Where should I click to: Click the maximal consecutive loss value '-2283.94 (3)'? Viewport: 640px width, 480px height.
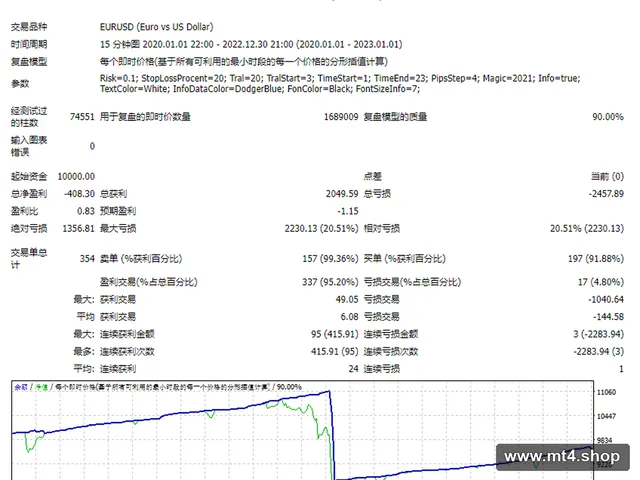click(598, 351)
